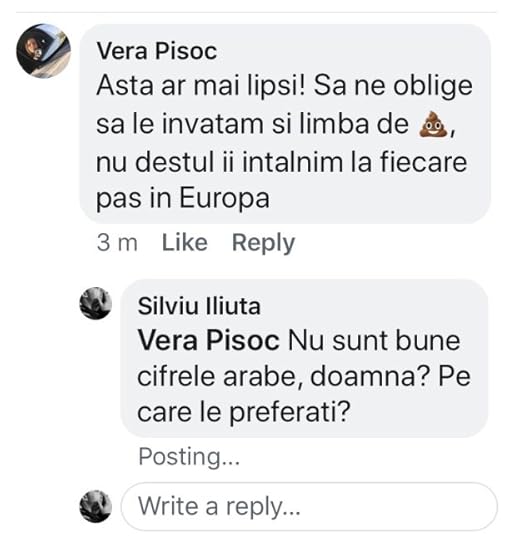Select Vera Pisoc's comment text bubble

click(x=285, y=124)
